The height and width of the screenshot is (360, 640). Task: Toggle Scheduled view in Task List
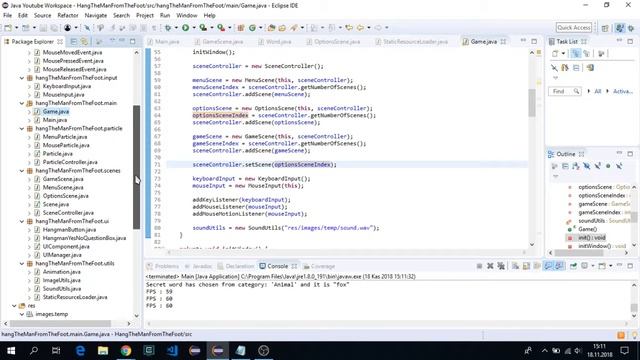pyautogui.click(x=587, y=53)
